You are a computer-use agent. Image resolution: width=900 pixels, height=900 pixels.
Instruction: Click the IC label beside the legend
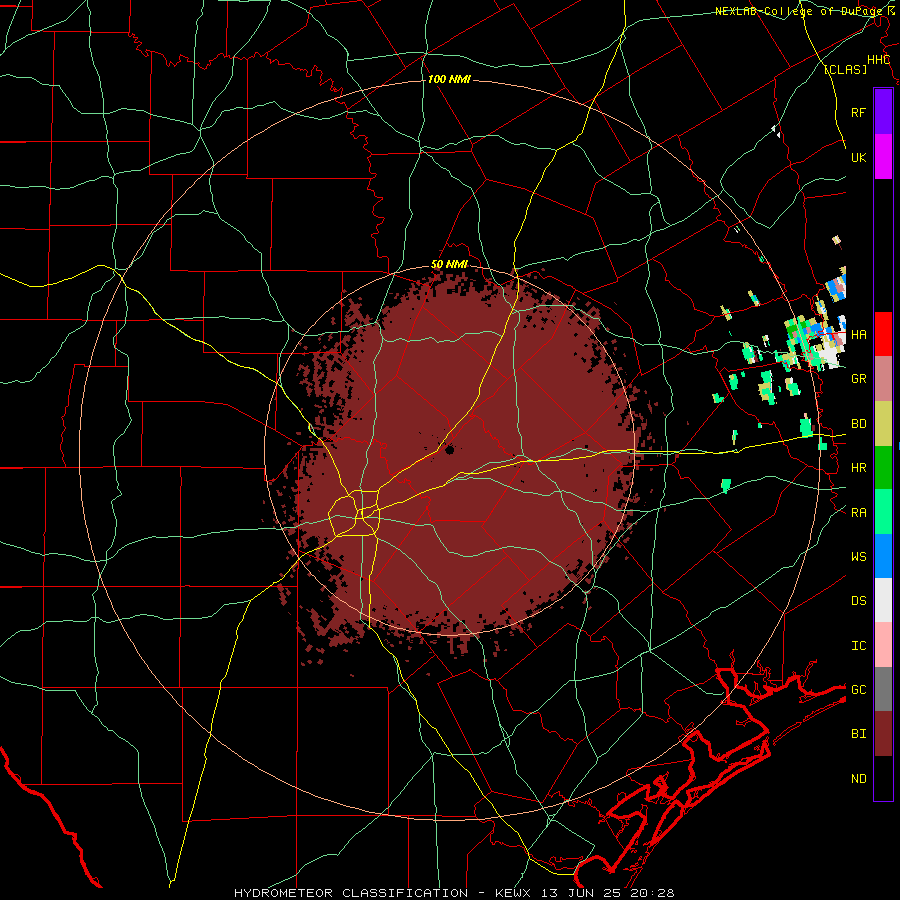[x=858, y=645]
